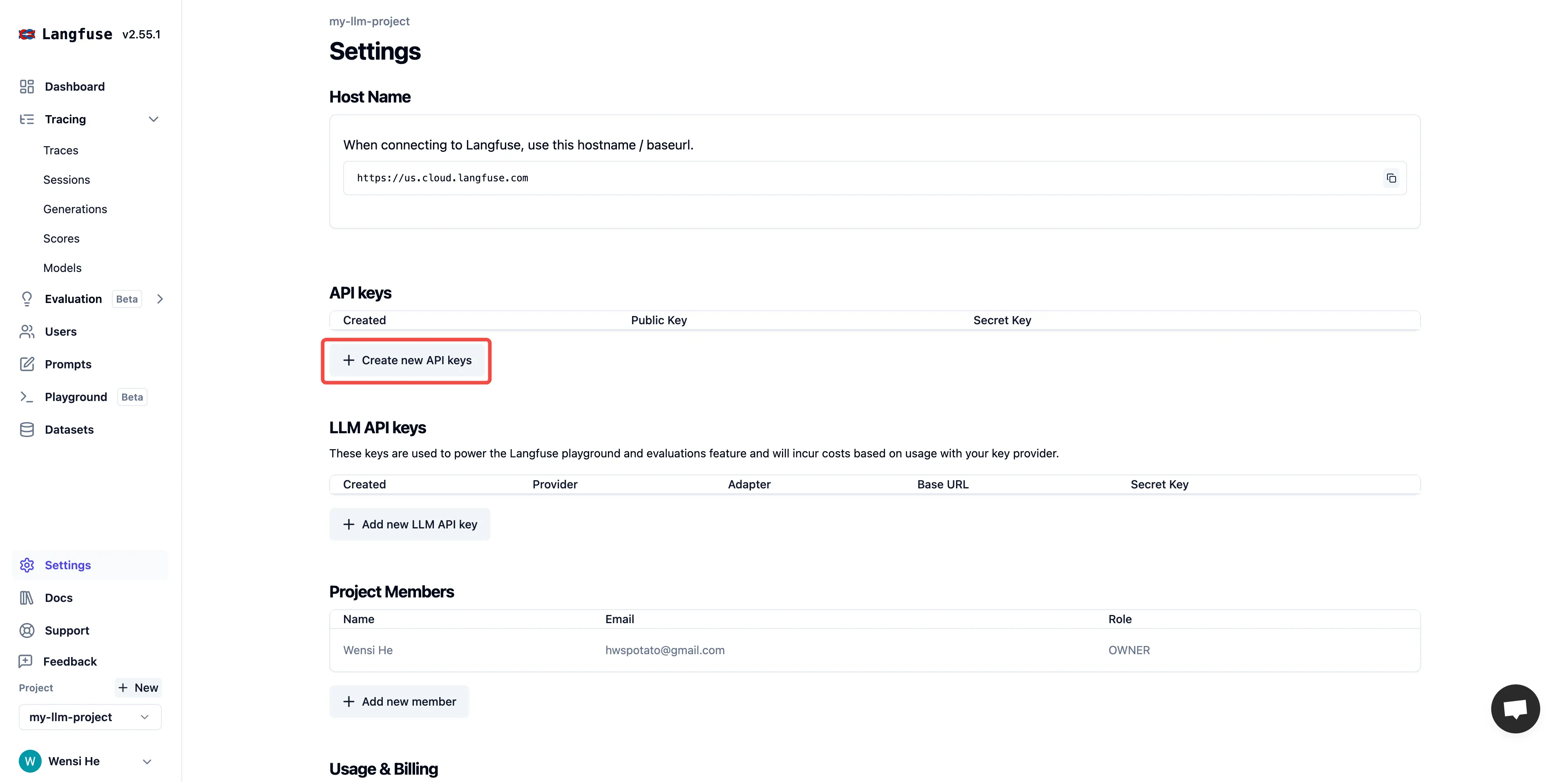Click the Settings gear icon
The height and width of the screenshot is (782, 1568).
[27, 565]
